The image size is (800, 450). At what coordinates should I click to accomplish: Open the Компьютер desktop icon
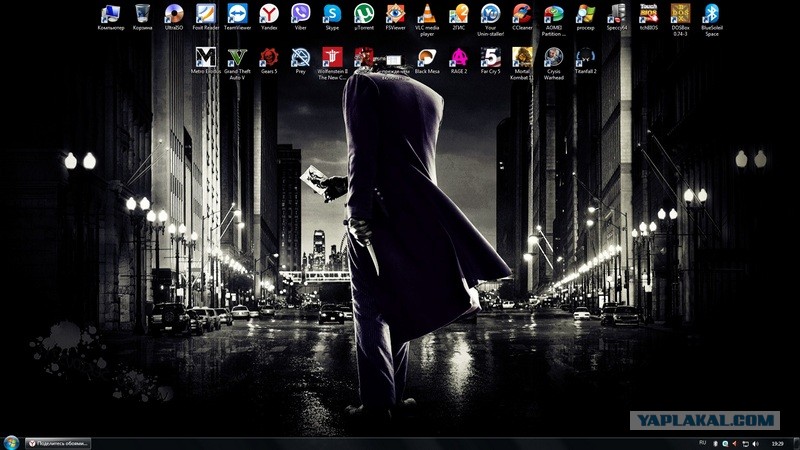tap(111, 17)
